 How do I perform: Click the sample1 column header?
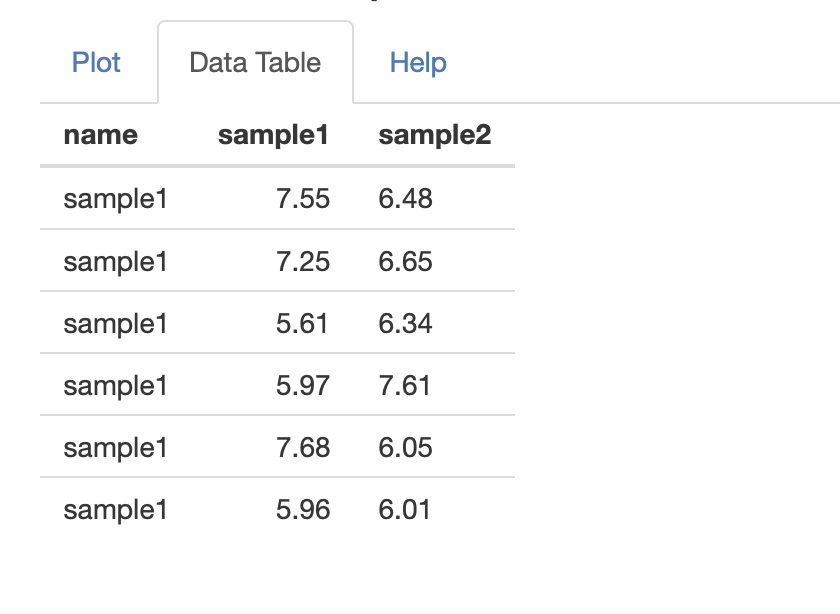coord(273,135)
